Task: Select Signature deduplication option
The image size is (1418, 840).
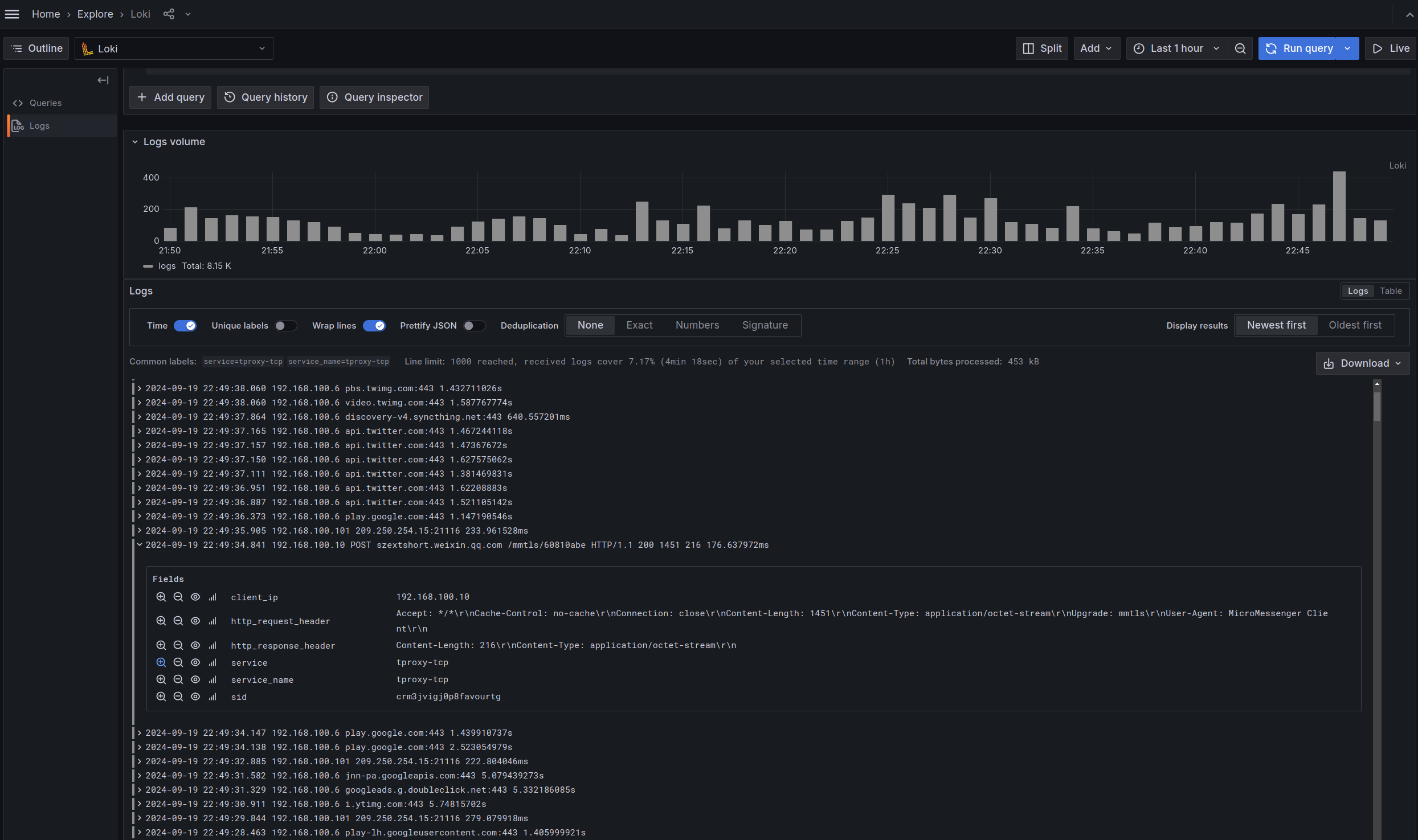Action: pos(765,325)
